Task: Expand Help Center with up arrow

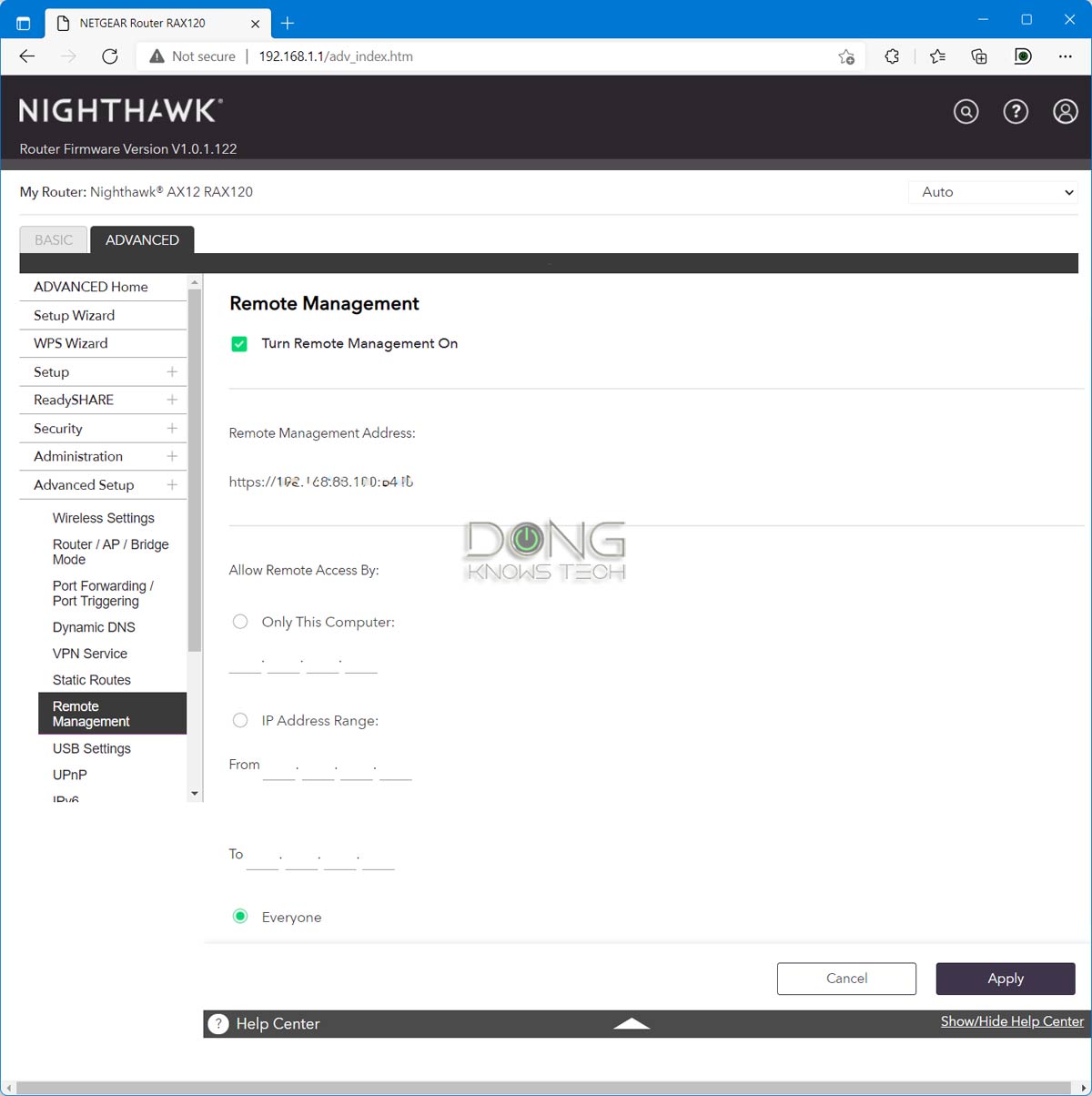Action: 632,1024
